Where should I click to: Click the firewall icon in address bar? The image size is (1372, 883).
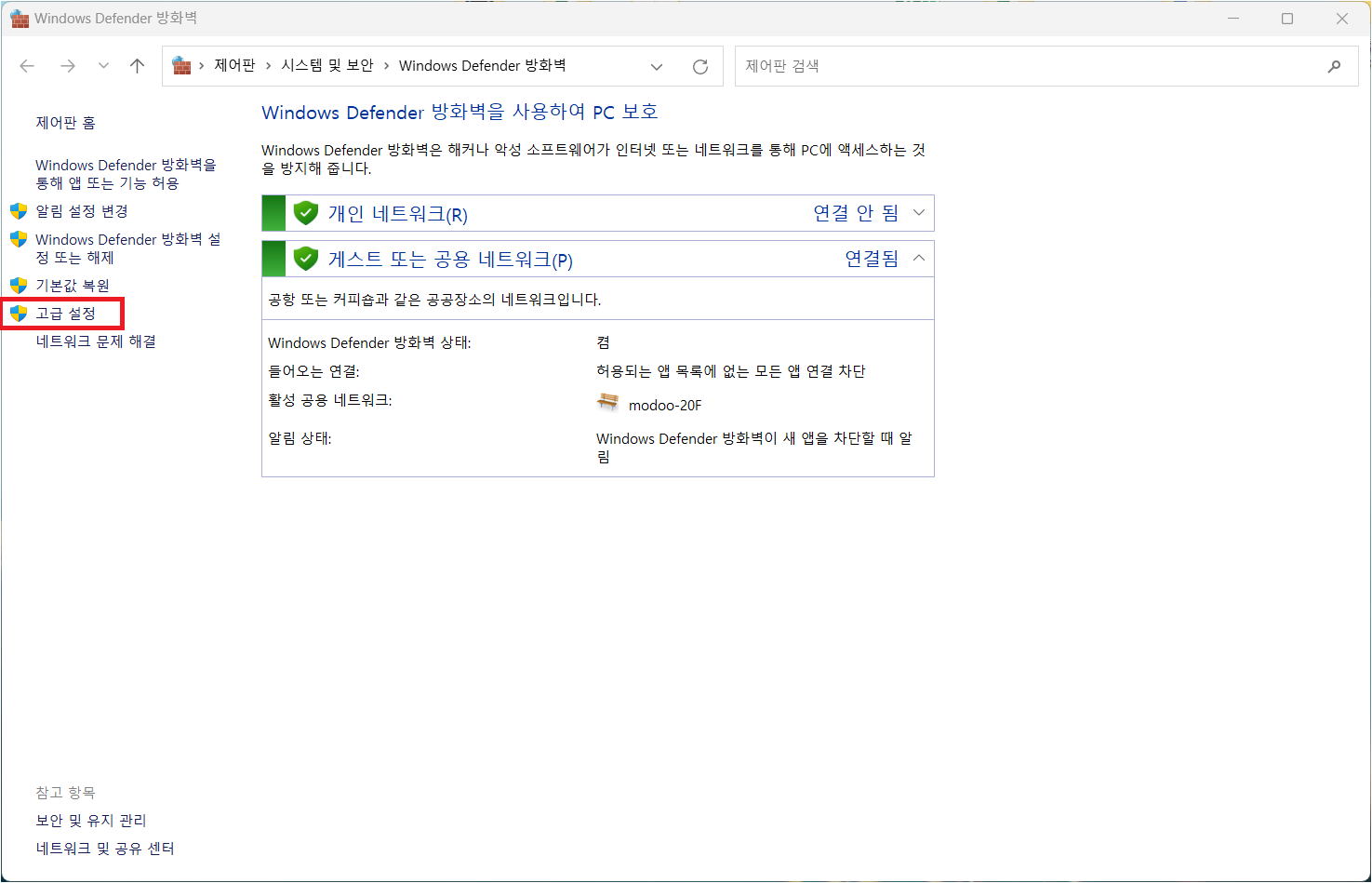pyautogui.click(x=182, y=66)
